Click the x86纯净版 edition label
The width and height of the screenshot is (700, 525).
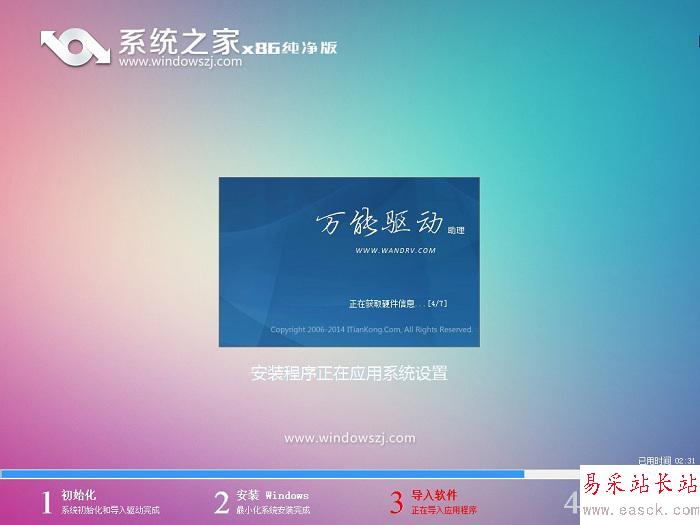tap(290, 47)
